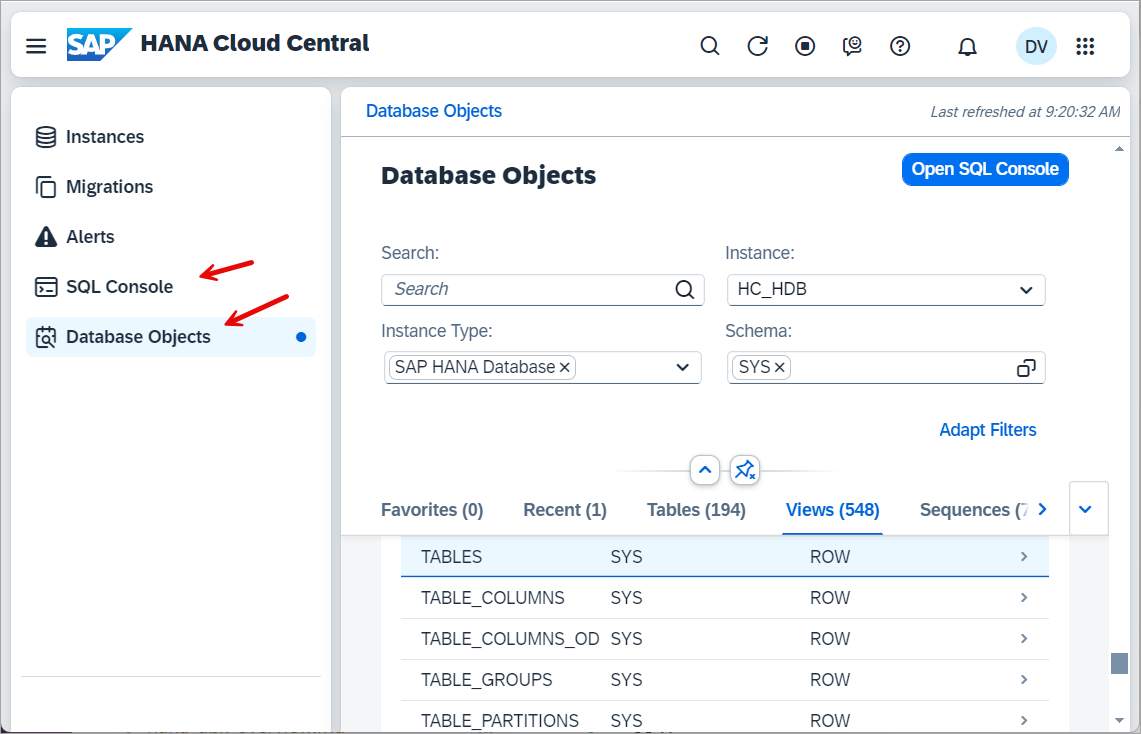Click the Last refreshed timestamp text

pyautogui.click(x=1025, y=112)
